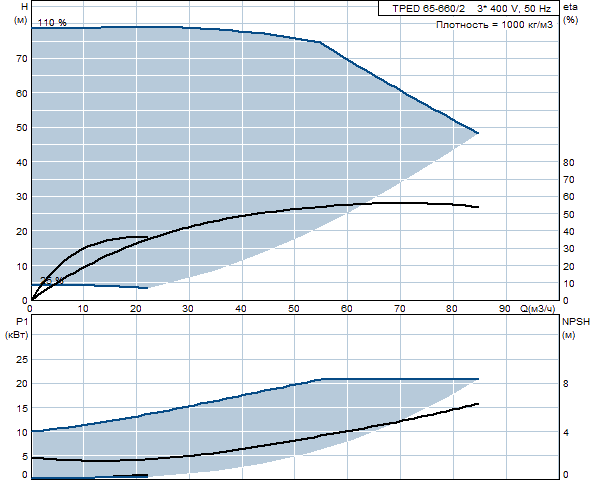Click the right end of the blue P1 power curve
This screenshot has height=480, width=592.
[478, 379]
